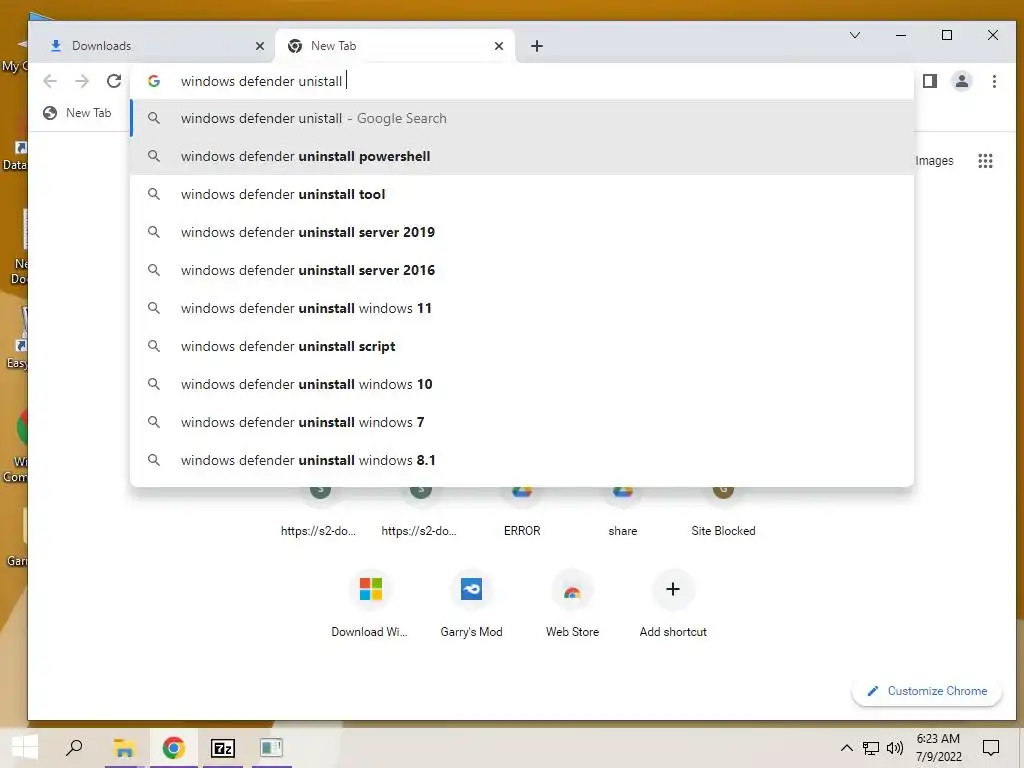Viewport: 1024px width, 768px height.
Task: Click the New Tab bookmark
Action: [77, 113]
